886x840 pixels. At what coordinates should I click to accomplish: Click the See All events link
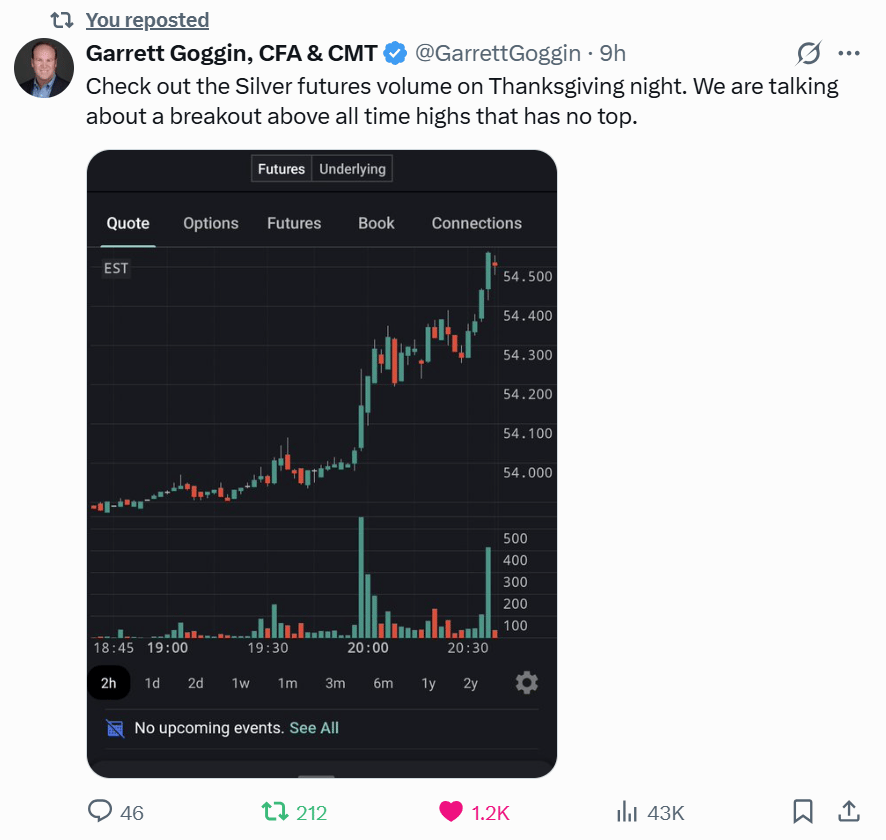(314, 728)
